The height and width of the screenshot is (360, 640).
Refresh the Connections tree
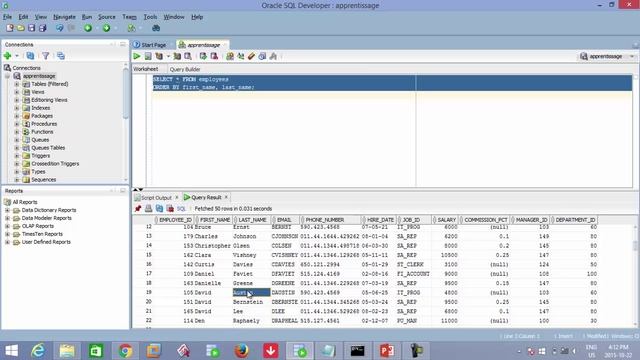point(30,56)
